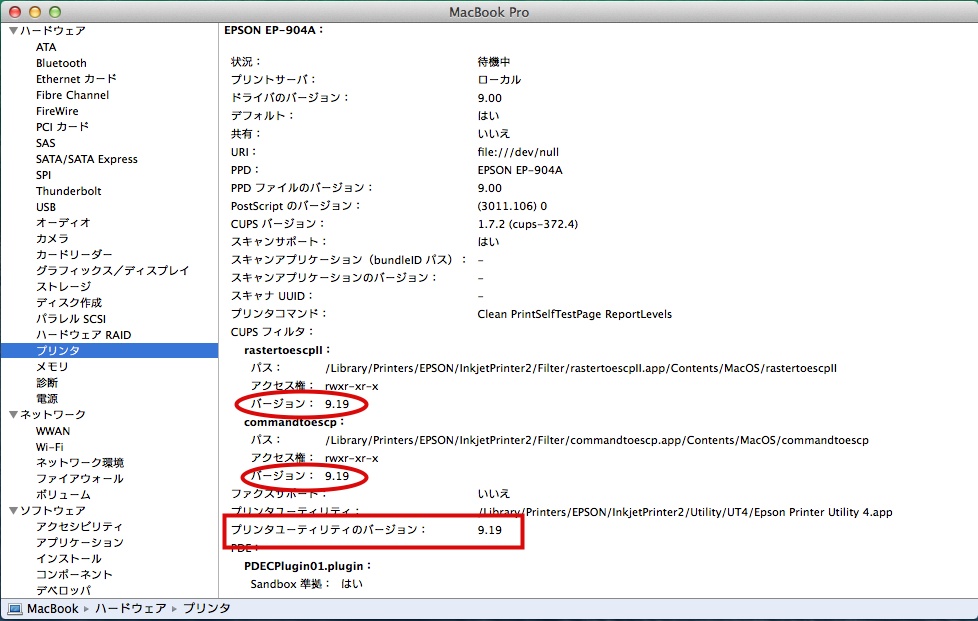
Task: Select USB in the sidebar
Action: (46, 207)
